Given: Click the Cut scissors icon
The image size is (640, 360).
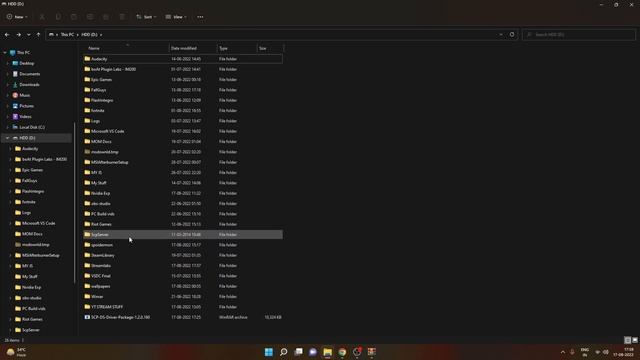Looking at the screenshot, I should [x=42, y=17].
